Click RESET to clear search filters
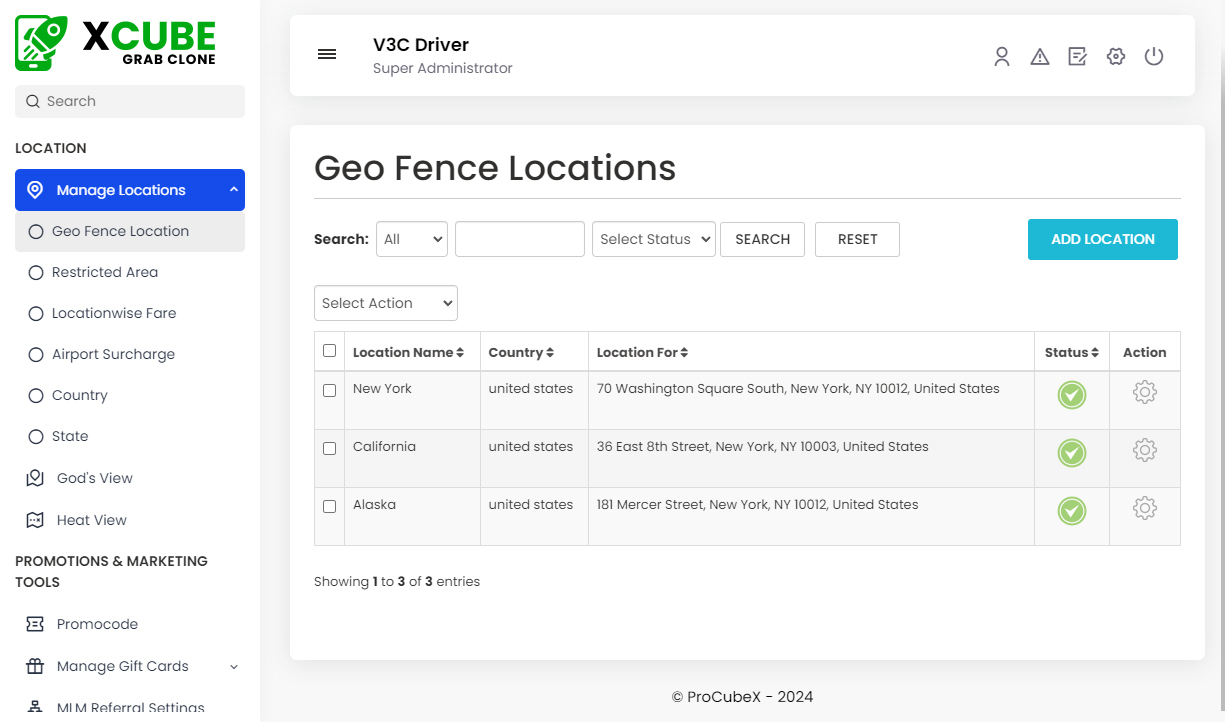1225x722 pixels. 856,239
